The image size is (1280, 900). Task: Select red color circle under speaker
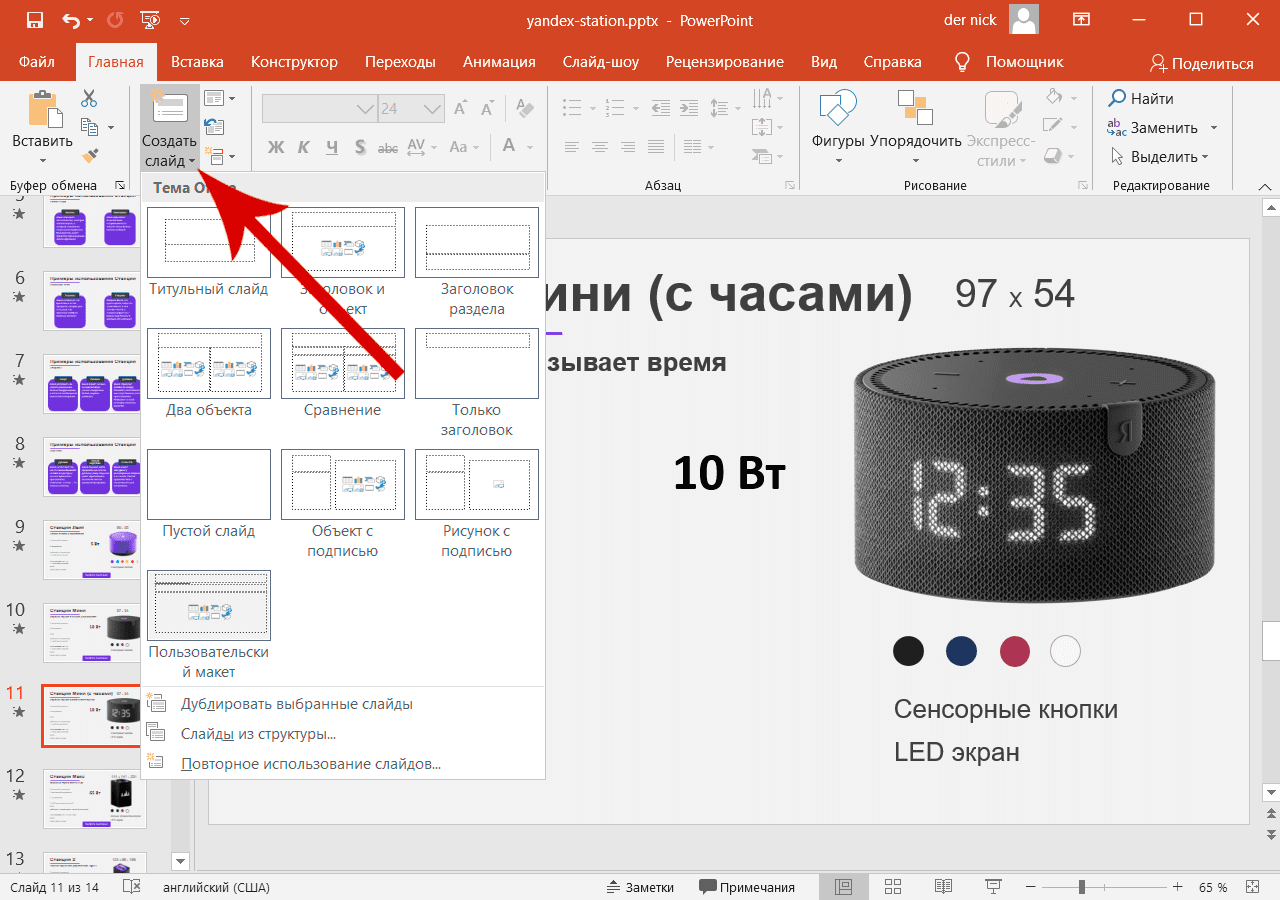click(x=1014, y=651)
